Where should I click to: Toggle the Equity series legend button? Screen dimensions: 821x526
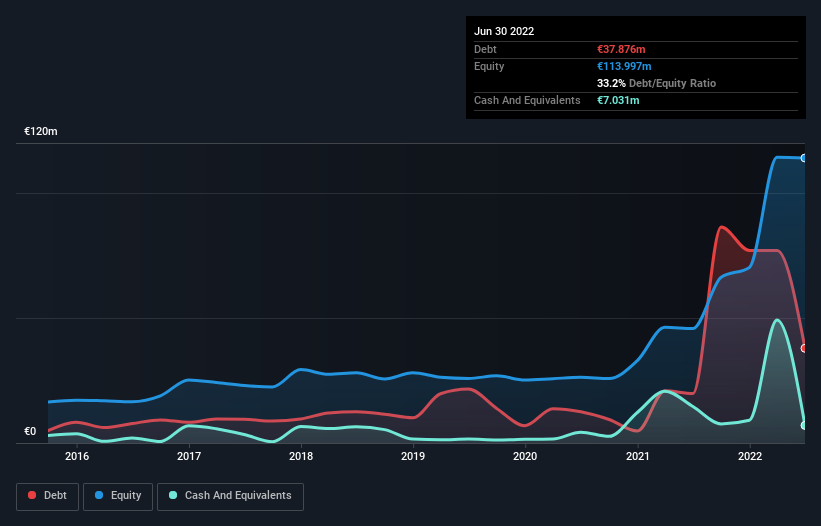pos(118,496)
